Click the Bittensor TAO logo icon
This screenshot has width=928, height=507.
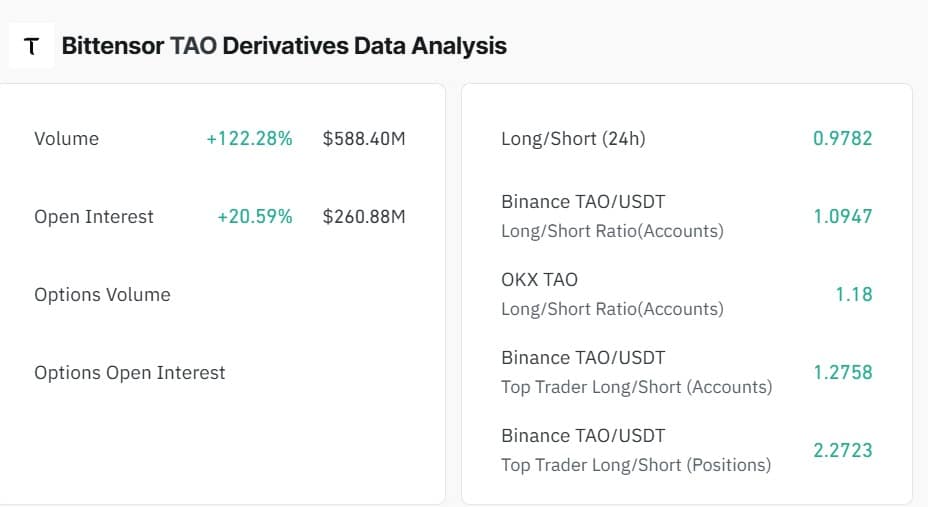pos(31,46)
